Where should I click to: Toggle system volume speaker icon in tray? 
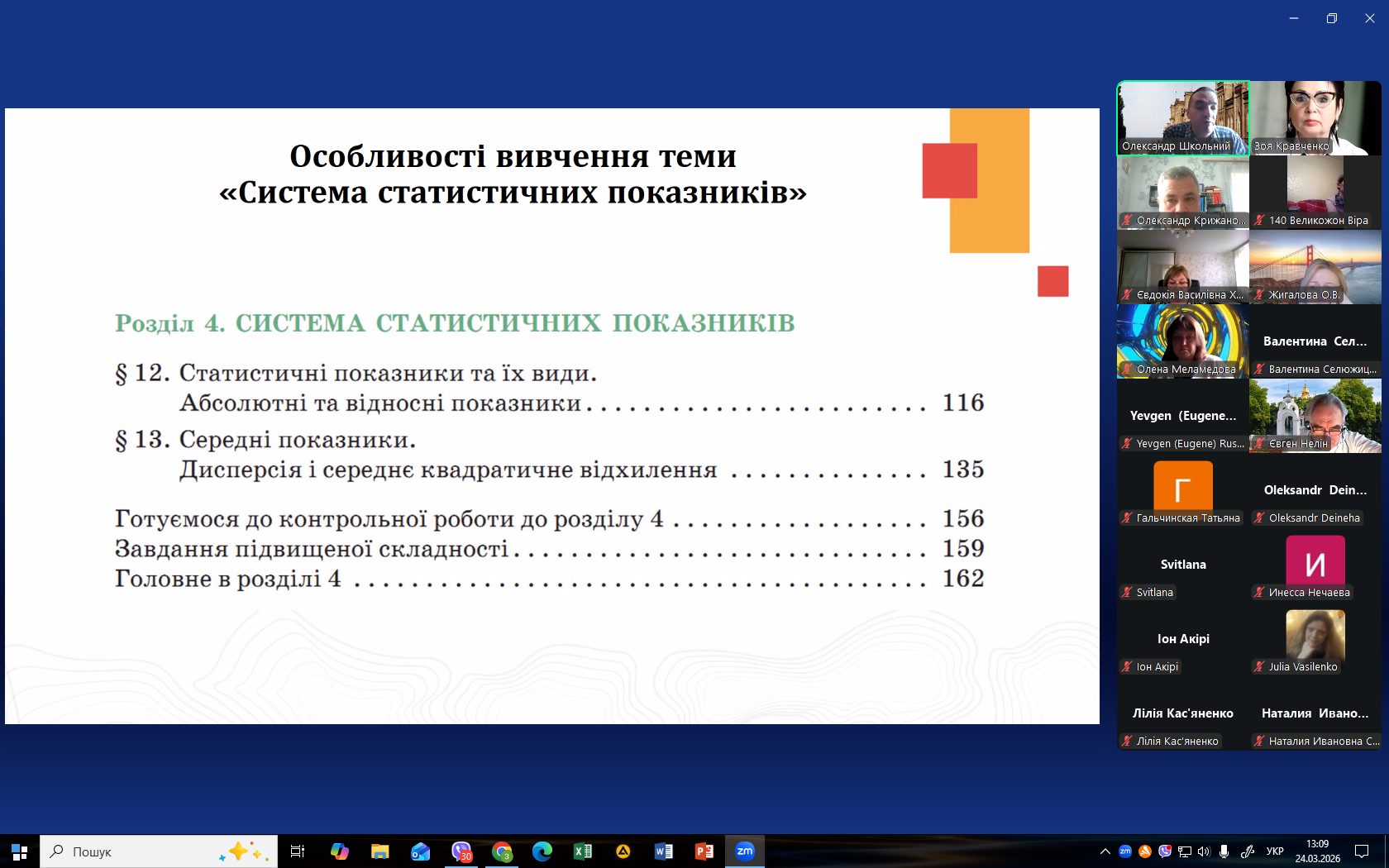click(1204, 851)
